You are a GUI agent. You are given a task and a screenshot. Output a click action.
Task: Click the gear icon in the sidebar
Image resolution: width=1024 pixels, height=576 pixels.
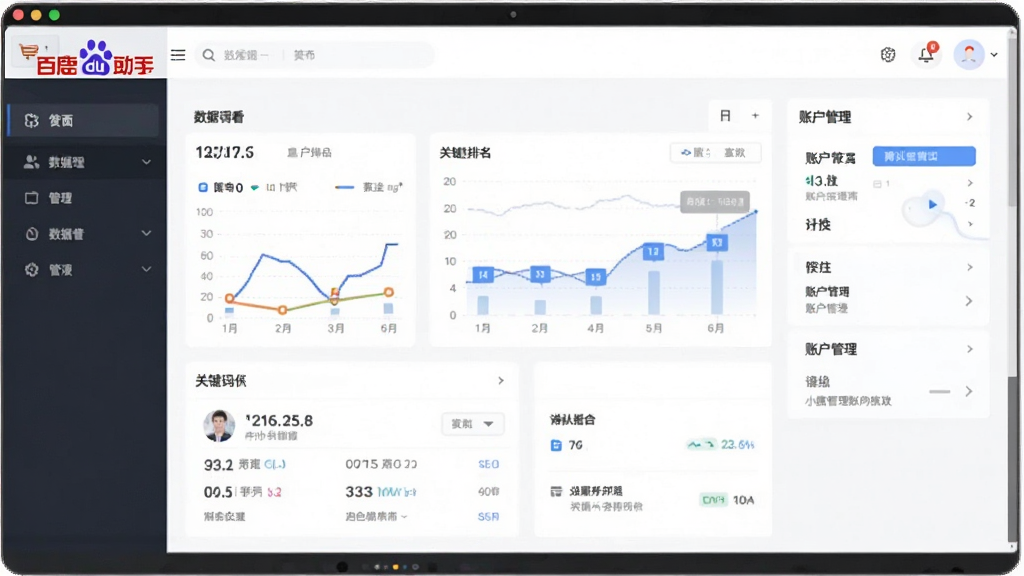point(31,269)
